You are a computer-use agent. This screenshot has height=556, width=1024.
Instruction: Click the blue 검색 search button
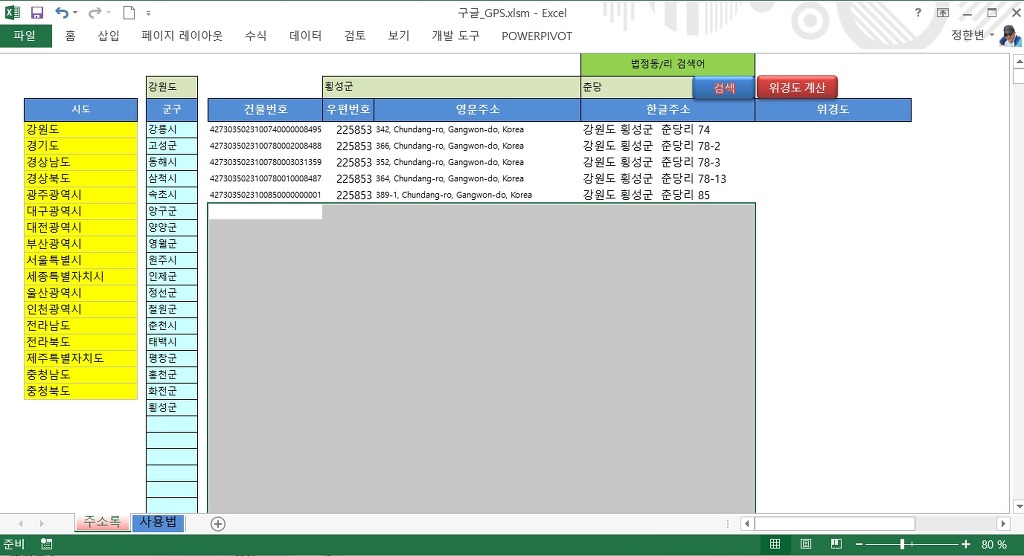click(x=724, y=88)
